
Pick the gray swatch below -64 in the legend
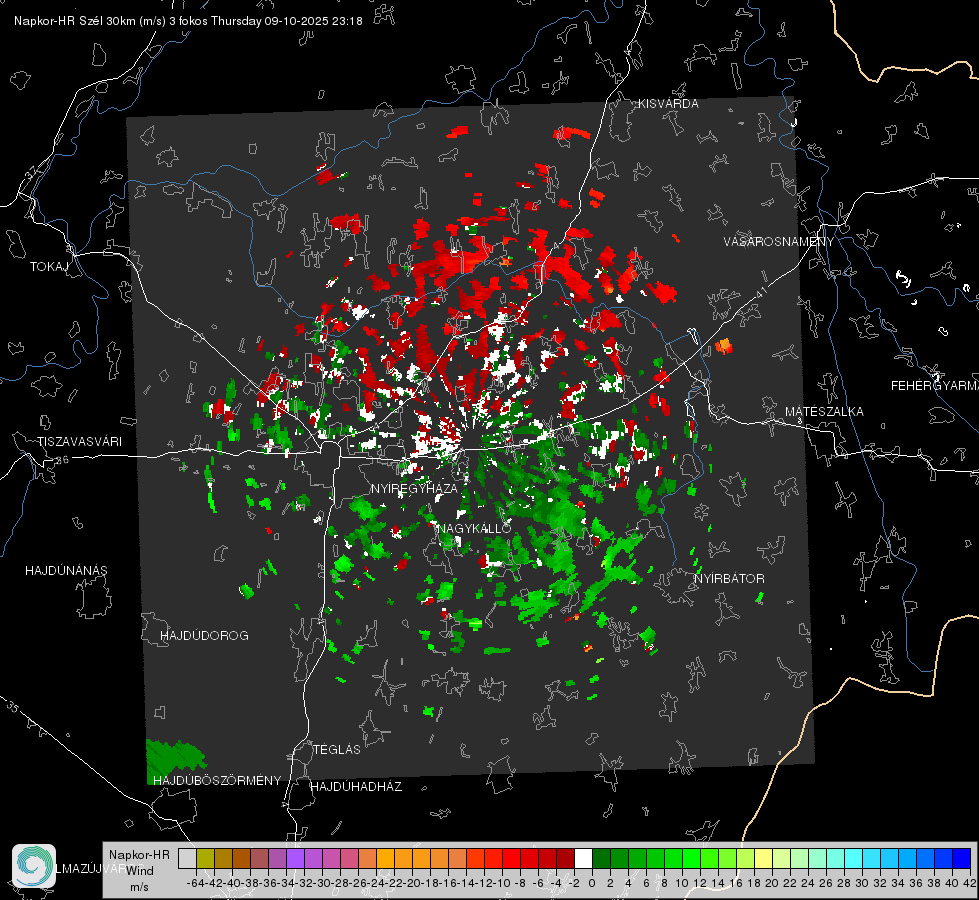[187, 858]
